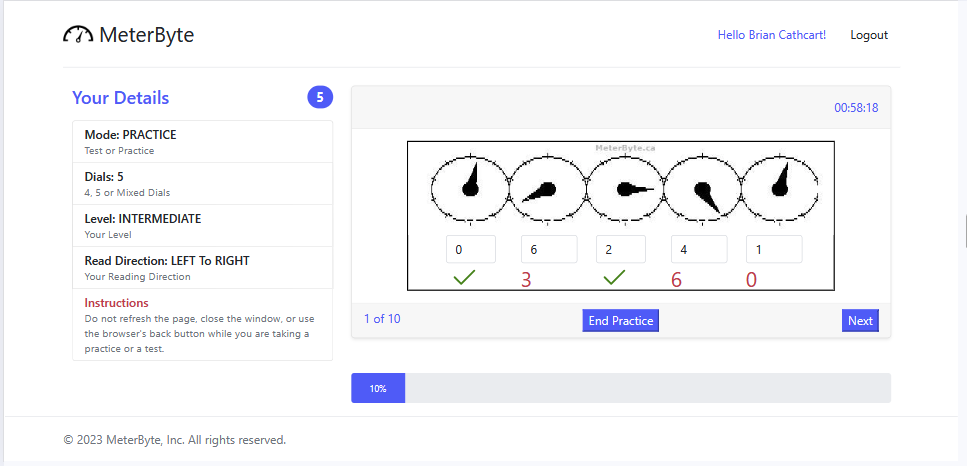This screenshot has width=967, height=466.
Task: Click the Hello Brian Cathcart link
Action: point(772,35)
